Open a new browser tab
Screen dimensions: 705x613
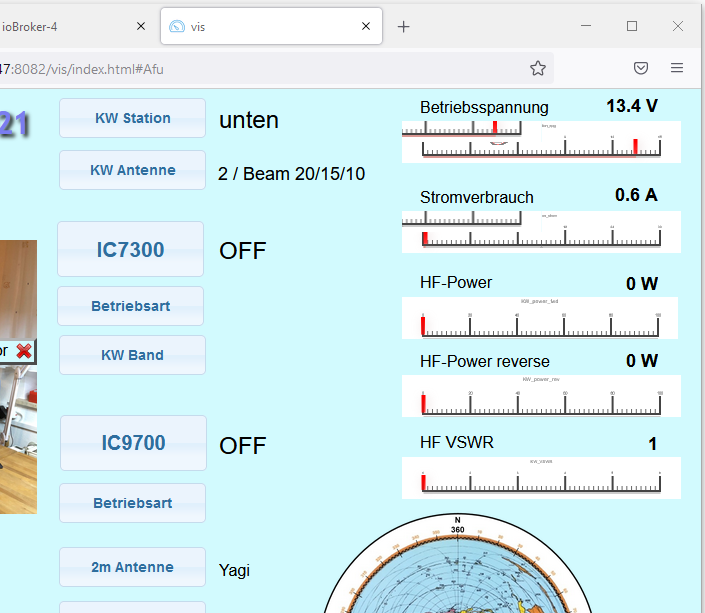(403, 27)
